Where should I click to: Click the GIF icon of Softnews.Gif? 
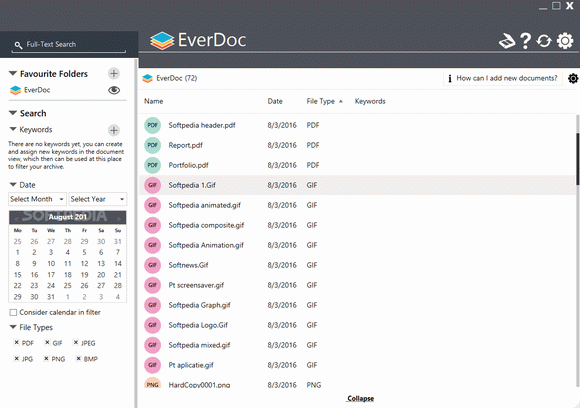pos(152,265)
